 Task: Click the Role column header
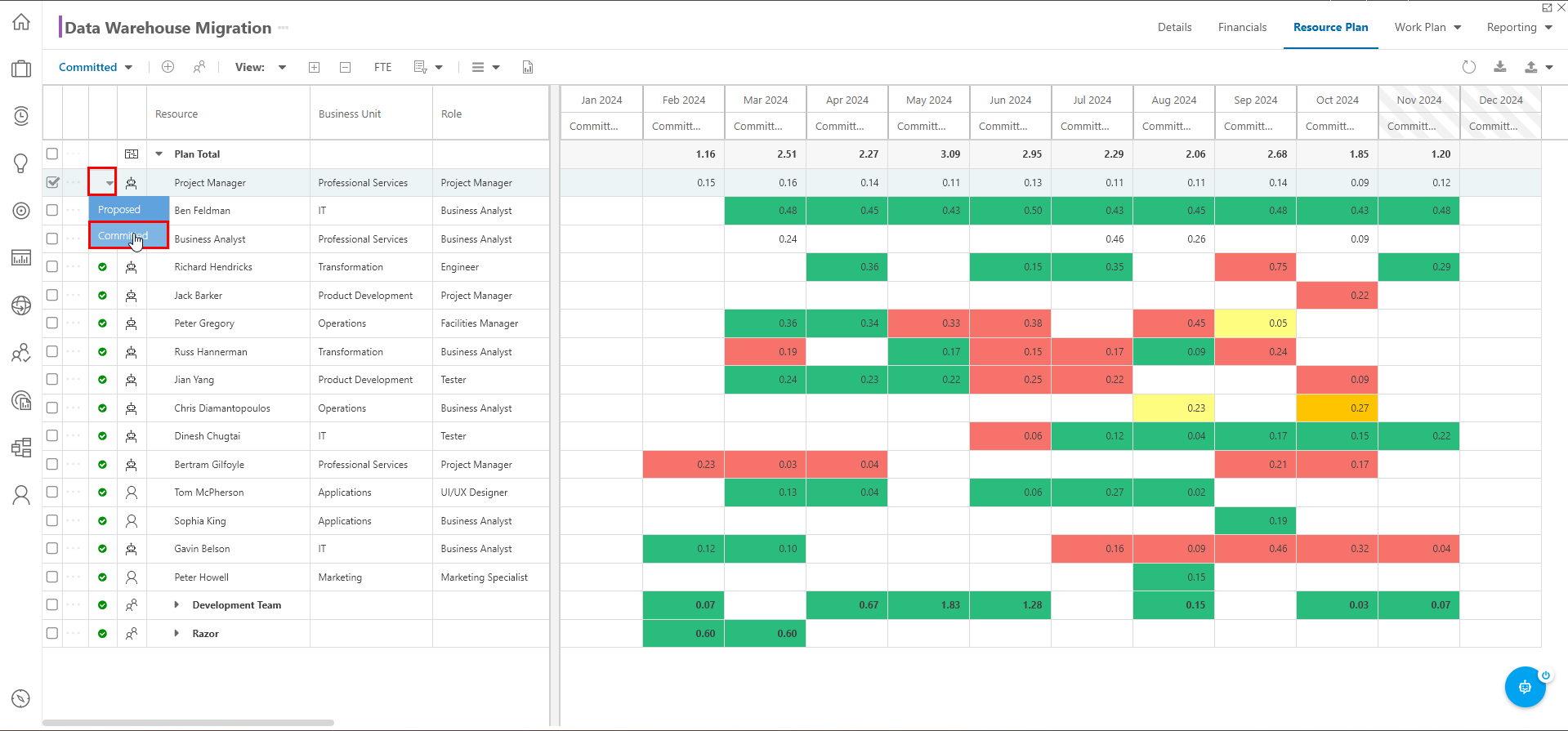(x=490, y=114)
